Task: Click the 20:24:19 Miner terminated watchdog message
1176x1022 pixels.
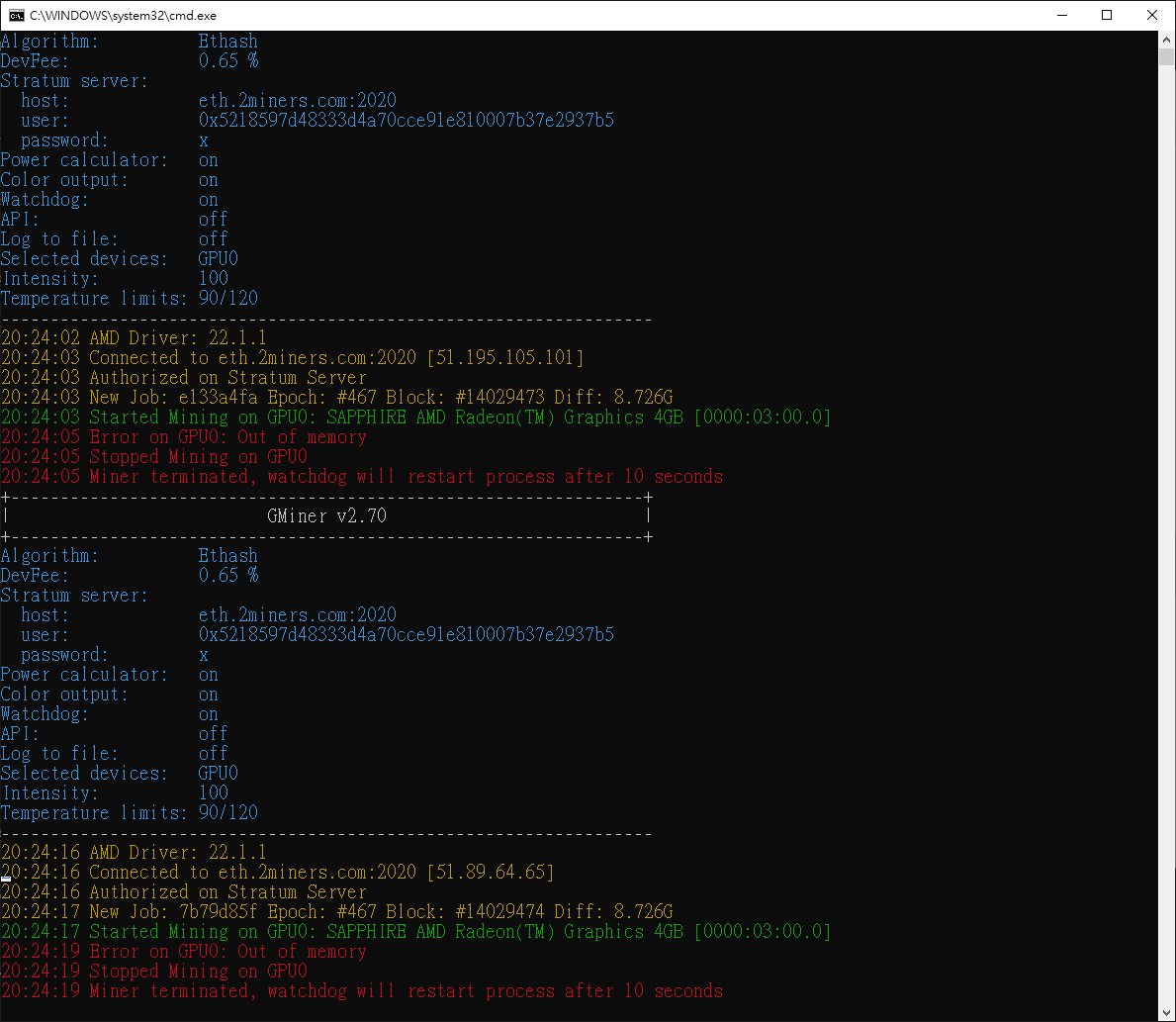Action: click(x=362, y=991)
